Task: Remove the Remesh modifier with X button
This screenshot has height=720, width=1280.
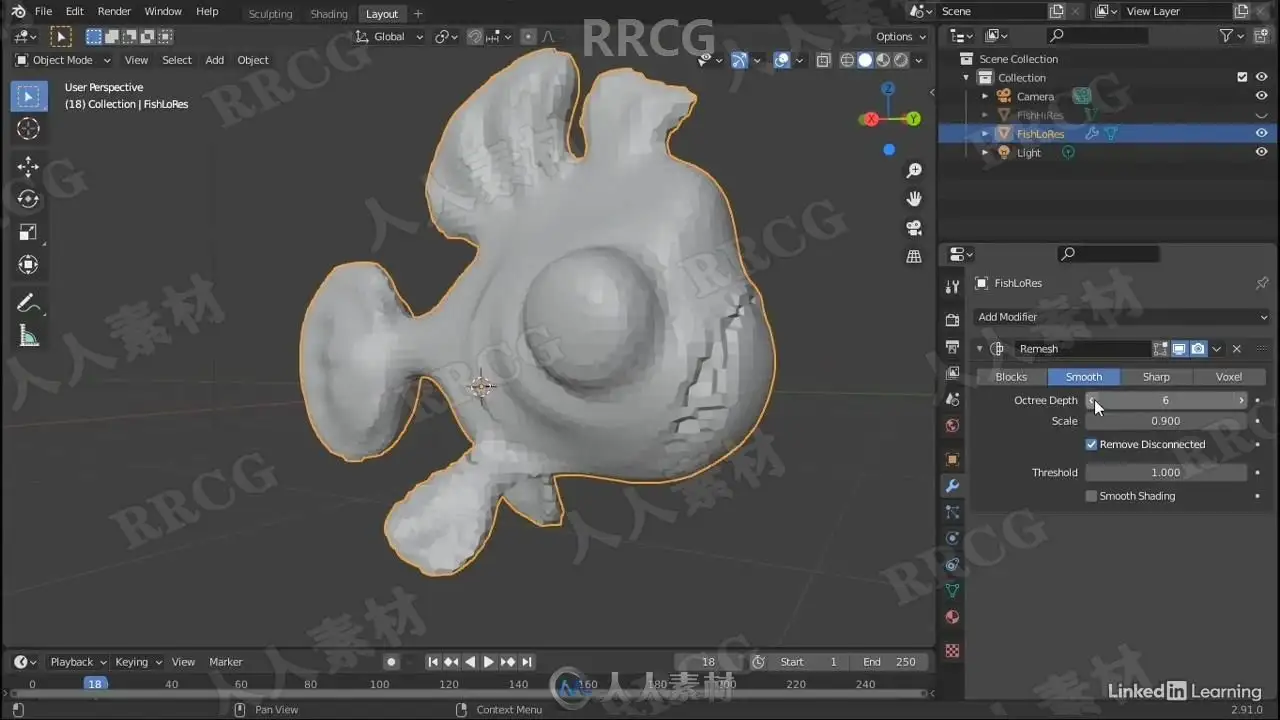Action: pyautogui.click(x=1237, y=349)
